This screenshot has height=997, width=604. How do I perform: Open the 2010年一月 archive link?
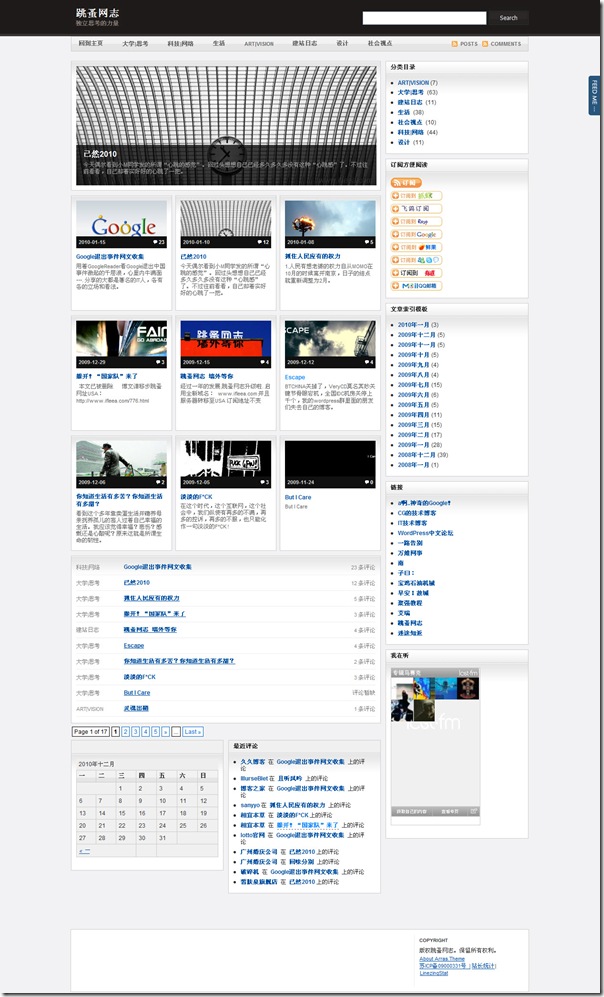(414, 325)
